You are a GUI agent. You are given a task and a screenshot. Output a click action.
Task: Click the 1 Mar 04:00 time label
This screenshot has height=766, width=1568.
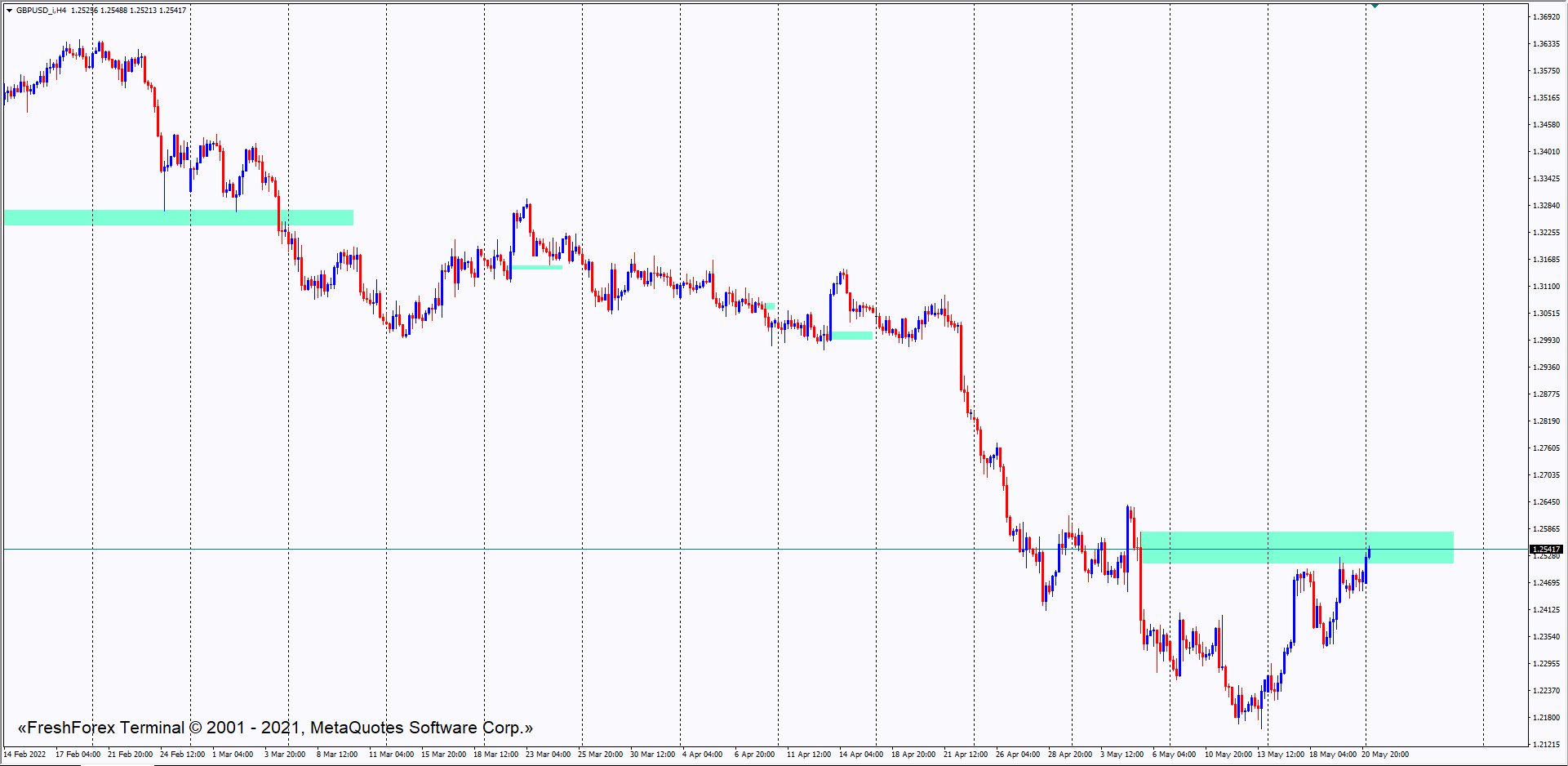coord(233,755)
